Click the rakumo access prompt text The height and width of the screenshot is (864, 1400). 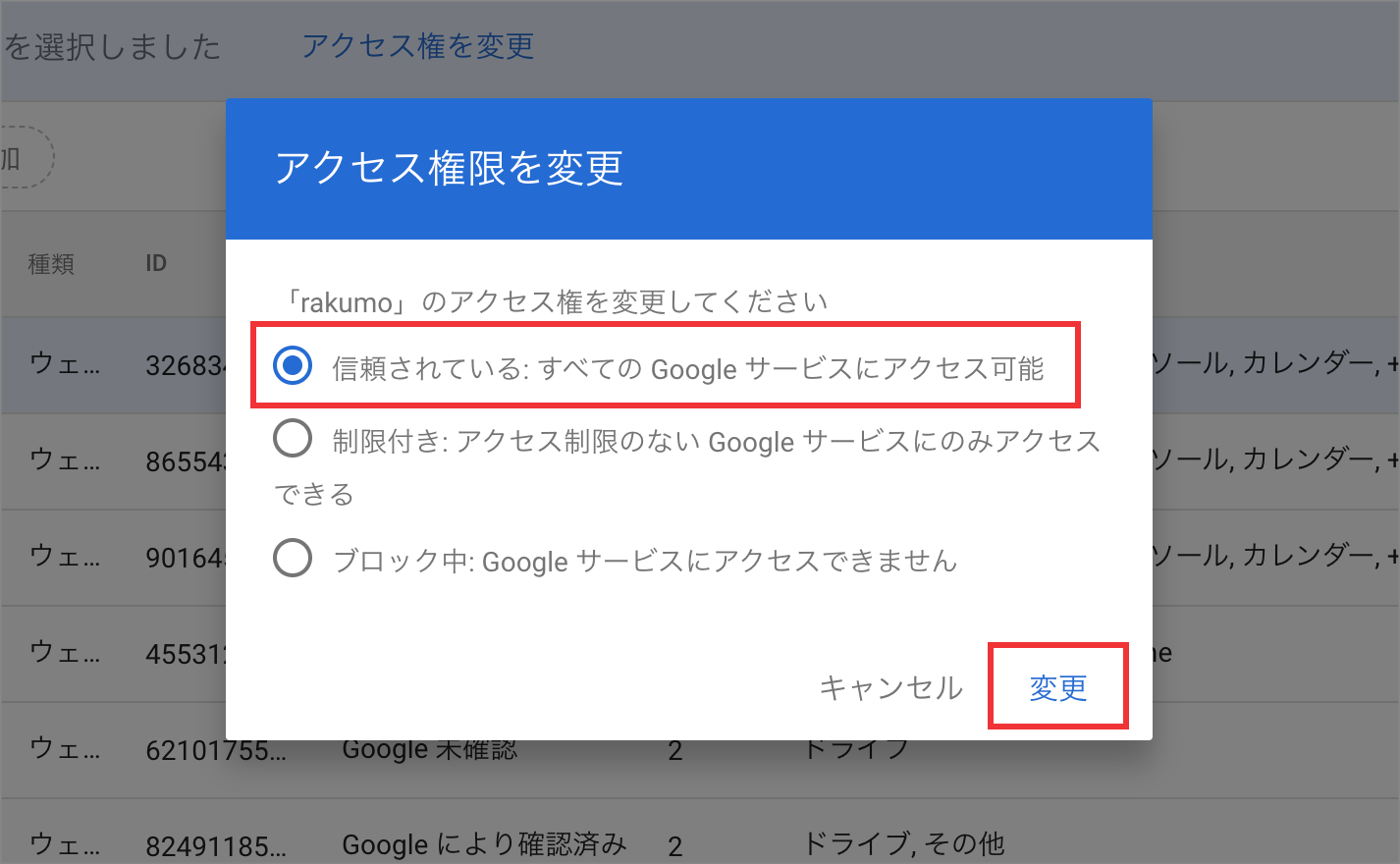[x=553, y=301]
